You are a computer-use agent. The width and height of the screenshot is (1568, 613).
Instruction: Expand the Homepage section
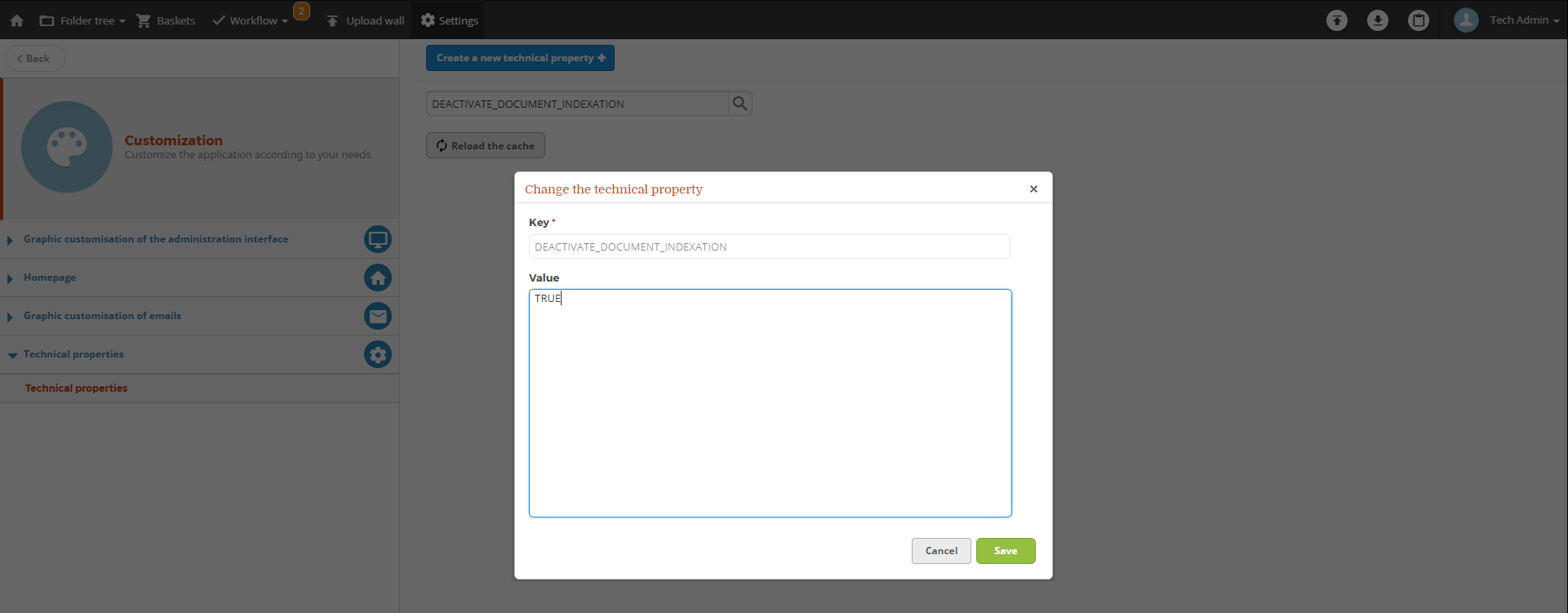tap(50, 278)
